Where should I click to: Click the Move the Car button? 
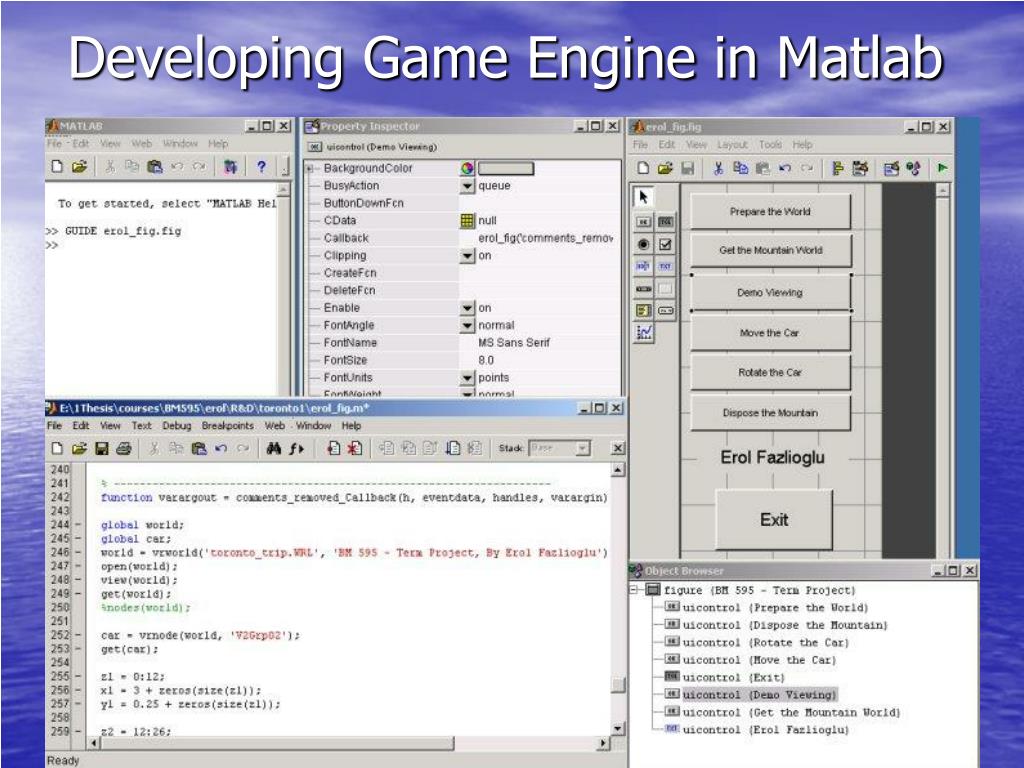pos(771,333)
